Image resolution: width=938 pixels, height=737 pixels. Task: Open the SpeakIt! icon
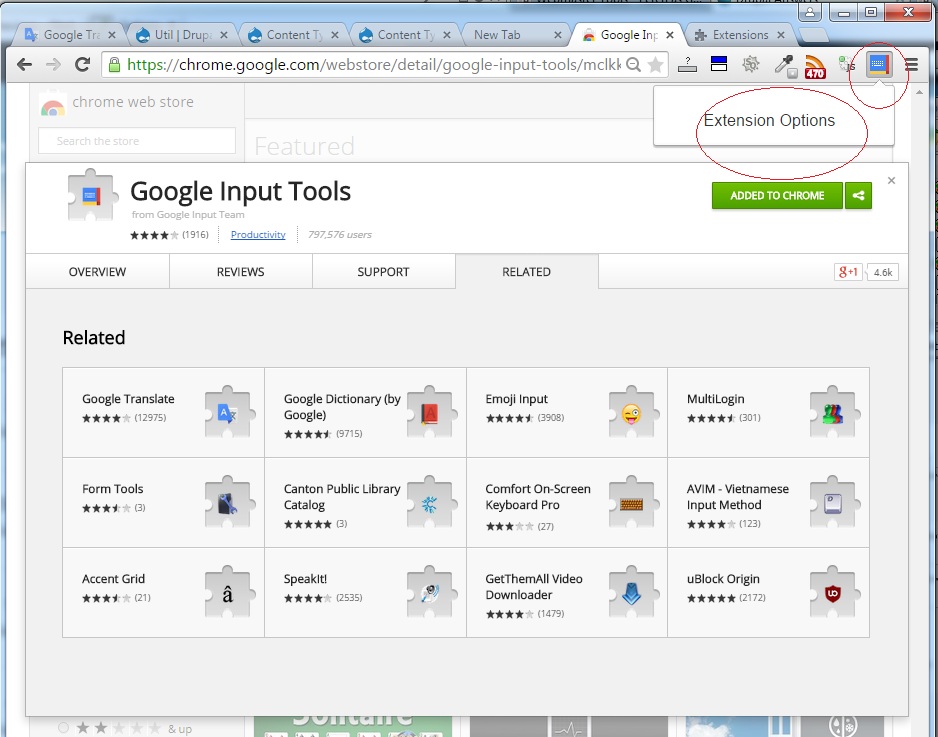pos(430,593)
